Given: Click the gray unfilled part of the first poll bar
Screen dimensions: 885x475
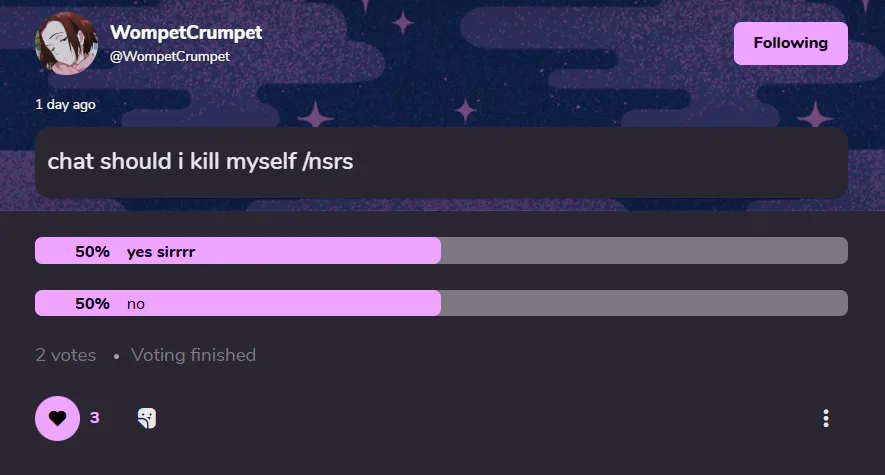Looking at the screenshot, I should click(644, 251).
